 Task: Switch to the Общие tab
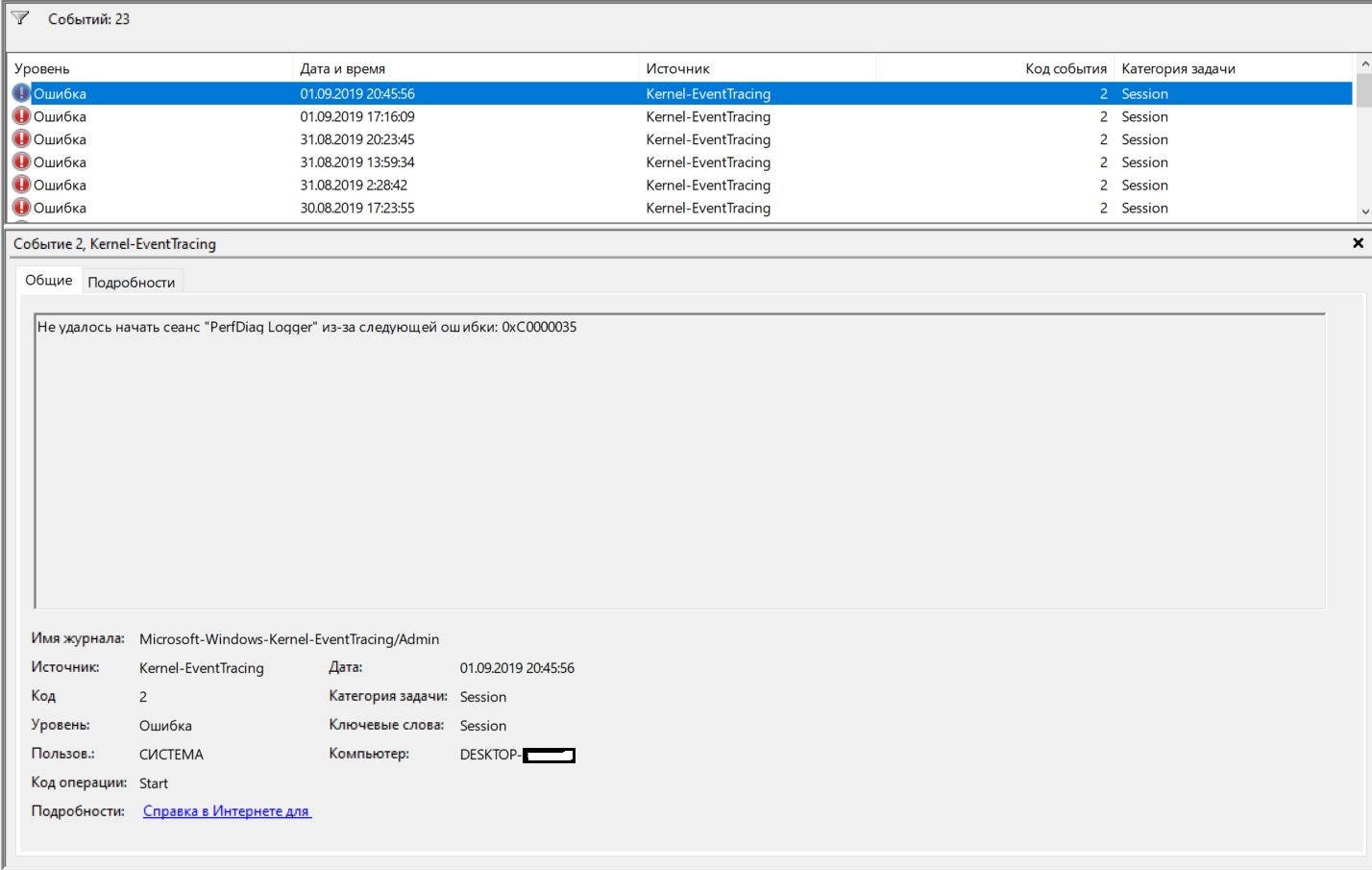point(49,280)
